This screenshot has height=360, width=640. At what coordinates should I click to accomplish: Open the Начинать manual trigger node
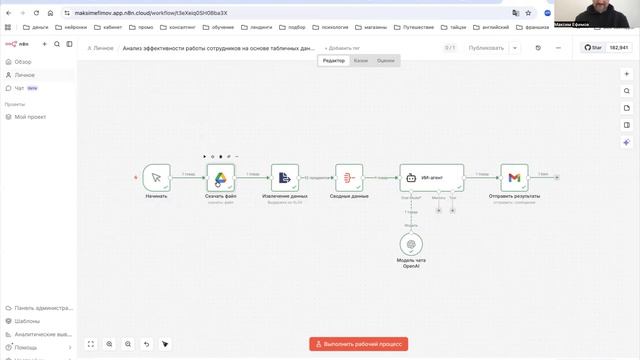click(x=156, y=178)
